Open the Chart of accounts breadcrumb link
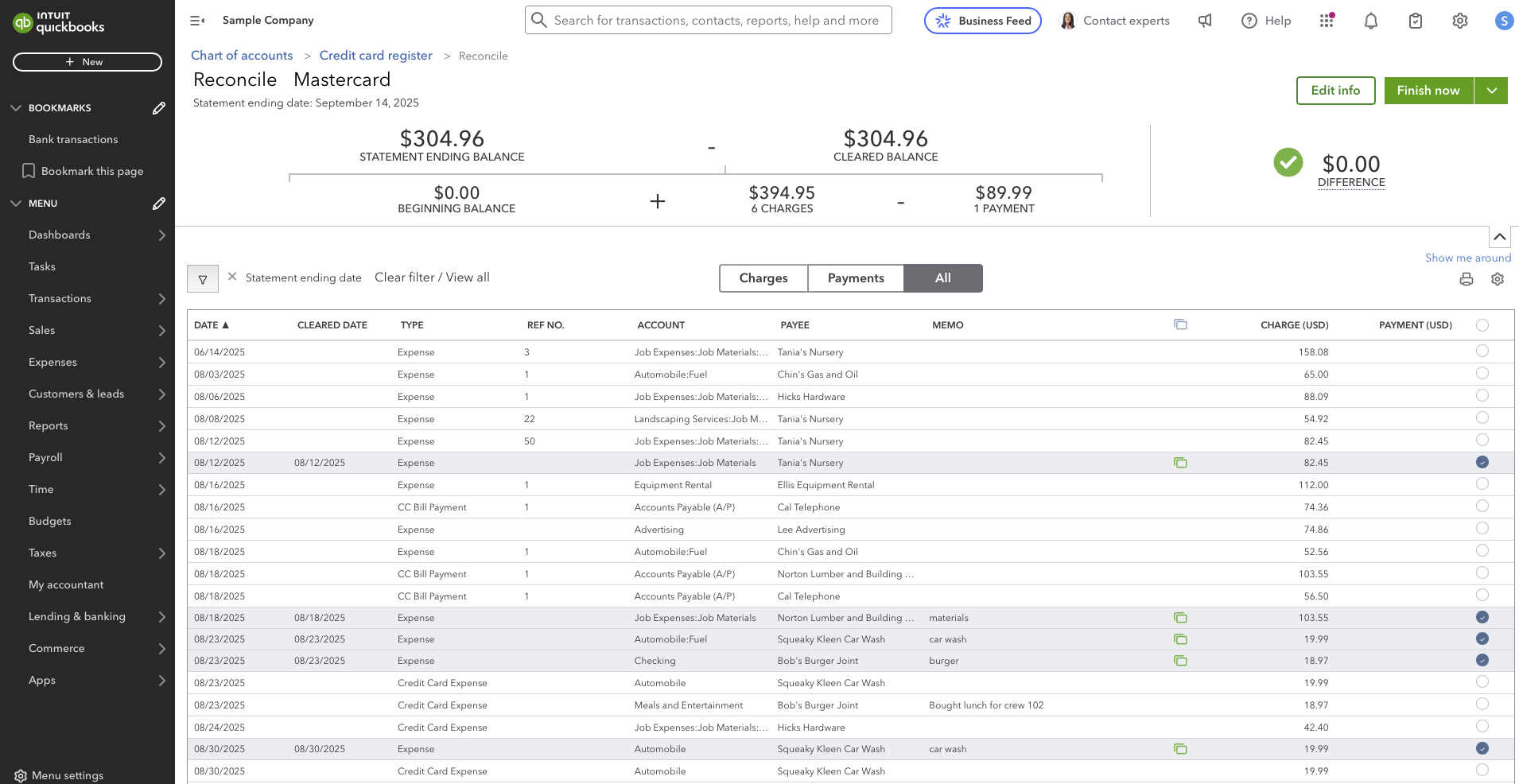Image resolution: width=1519 pixels, height=784 pixels. click(242, 56)
